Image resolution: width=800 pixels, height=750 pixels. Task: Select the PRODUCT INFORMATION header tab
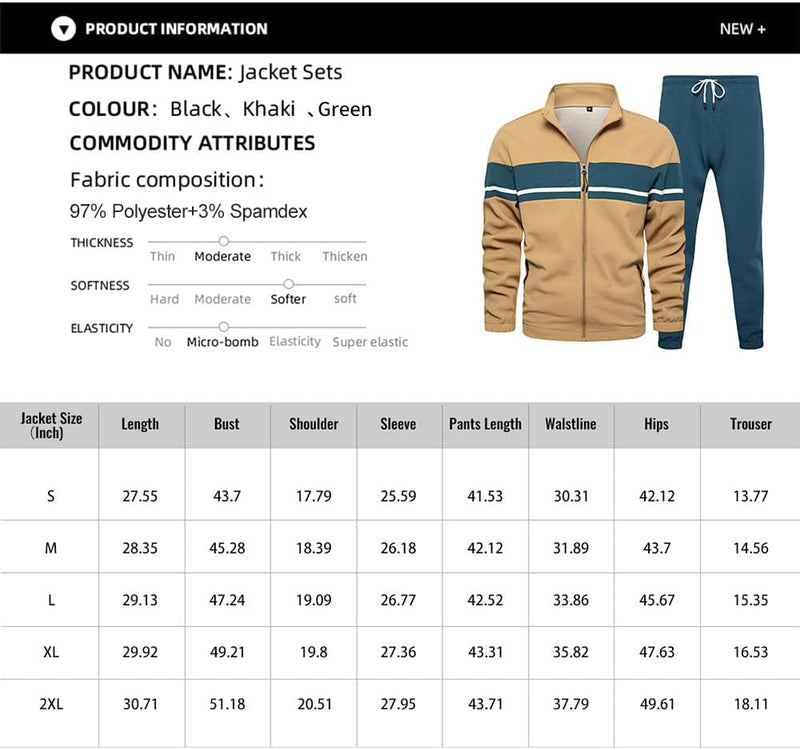(175, 28)
